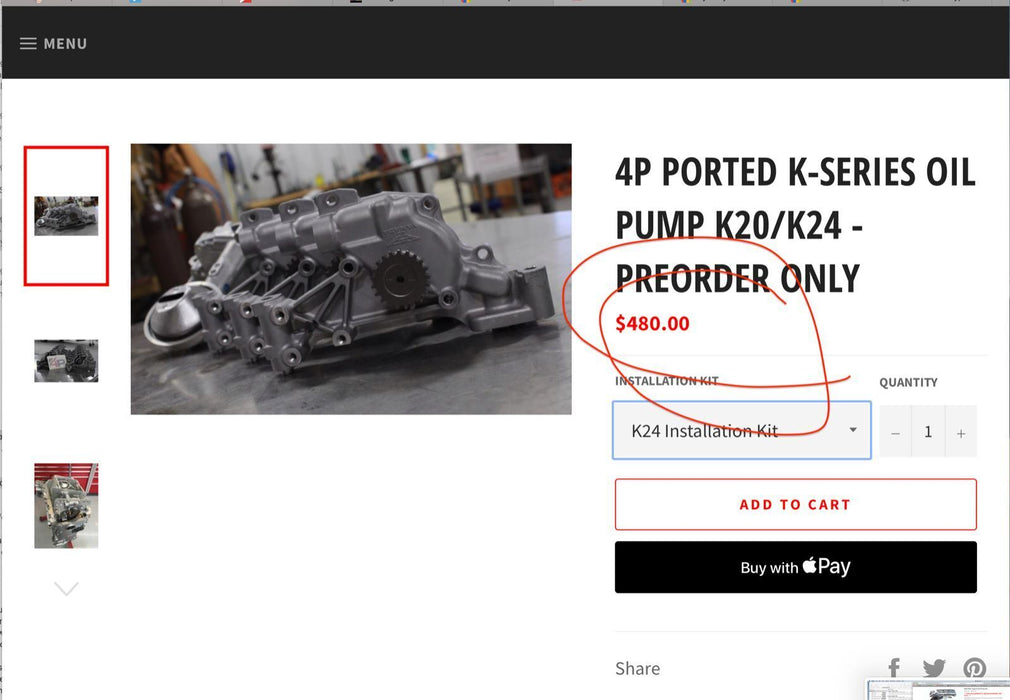Increase quantity with plus button
Viewport: 1010px width, 700px height.
[x=961, y=432]
